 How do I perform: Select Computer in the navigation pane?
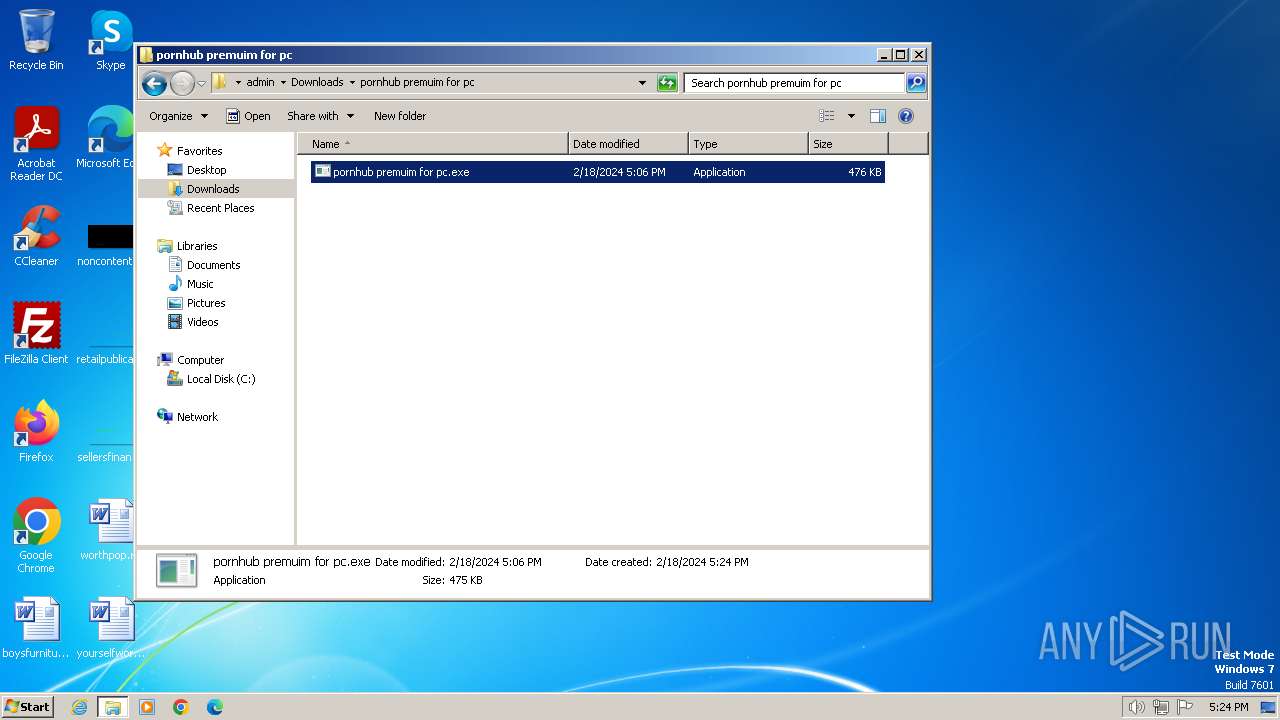pyautogui.click(x=190, y=360)
